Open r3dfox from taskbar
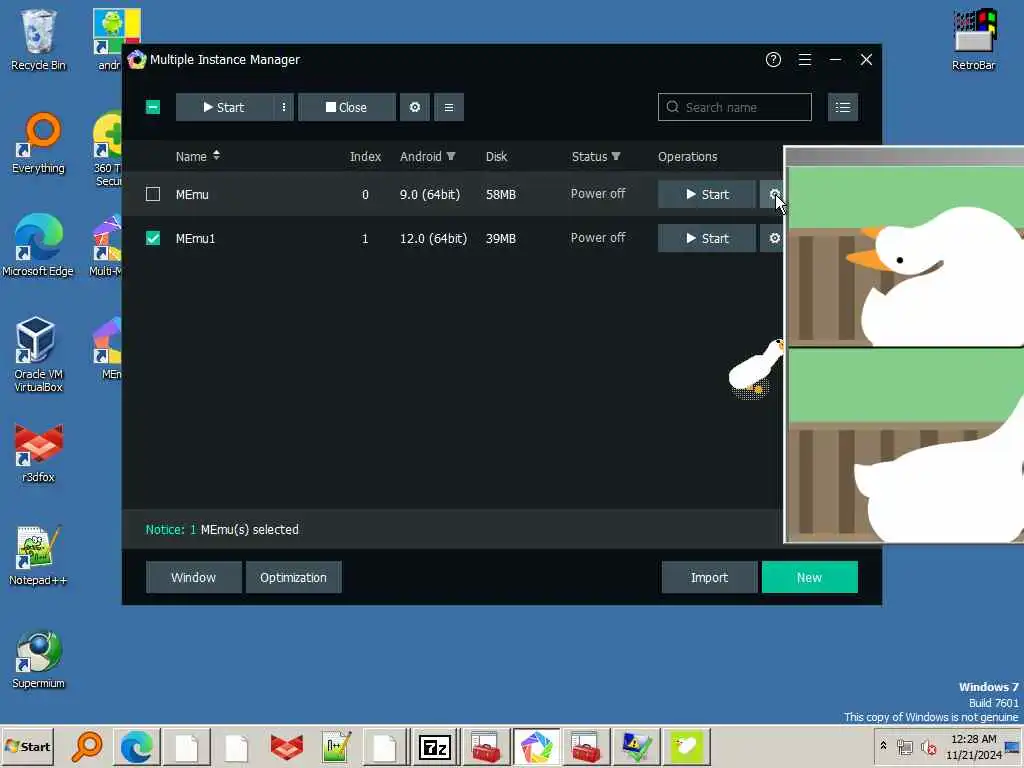1024x768 pixels. (x=286, y=746)
